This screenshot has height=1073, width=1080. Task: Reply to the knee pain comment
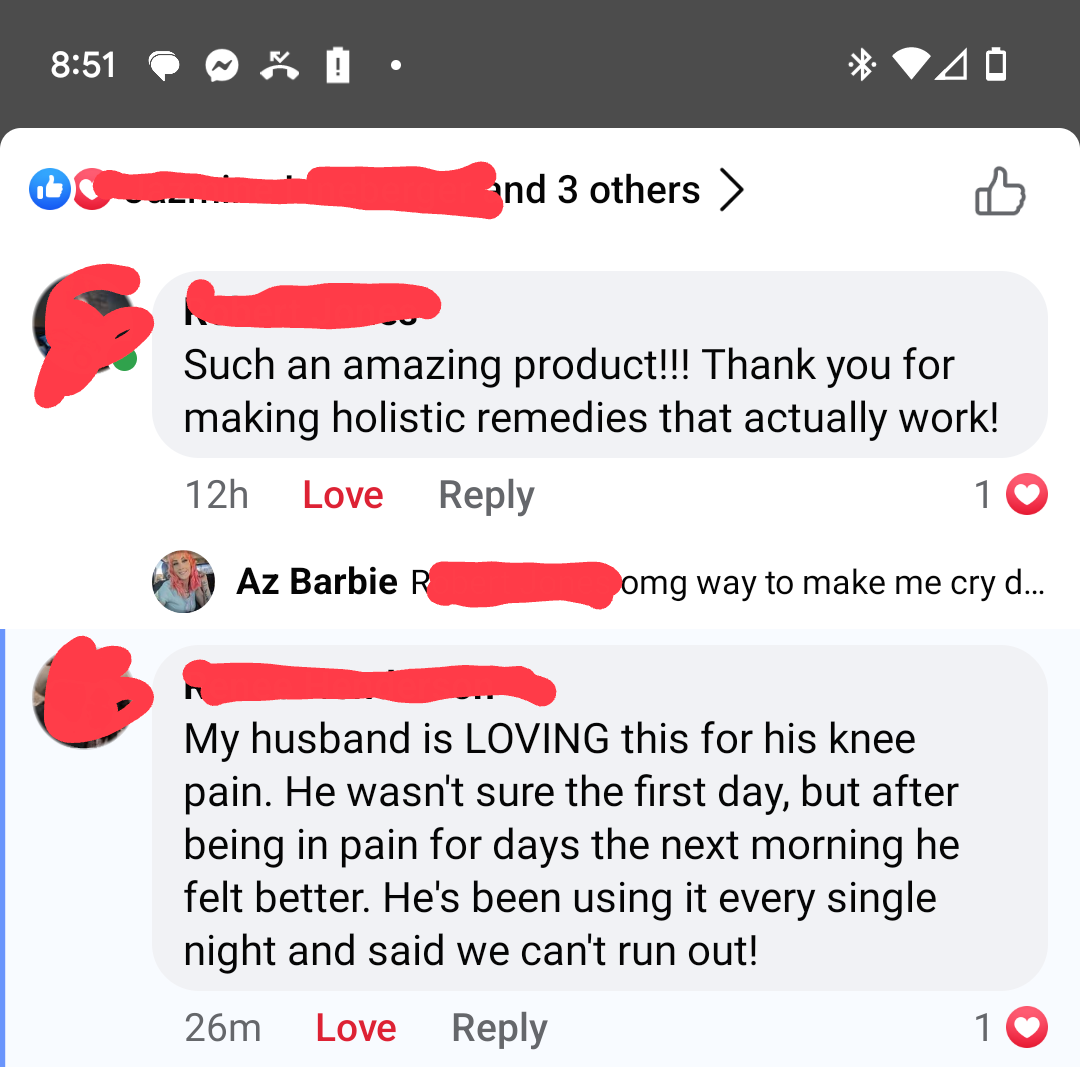point(499,1028)
